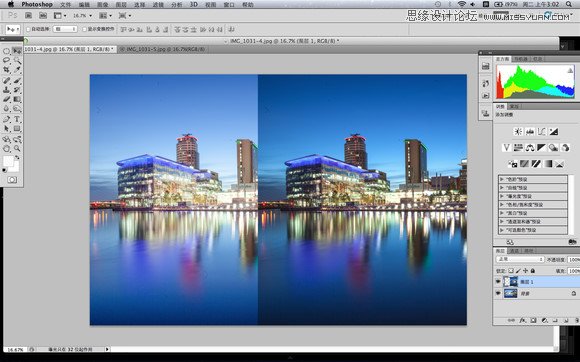Select the Quick Selection tool
Screen dimensions: 580x362
[x=17, y=60]
